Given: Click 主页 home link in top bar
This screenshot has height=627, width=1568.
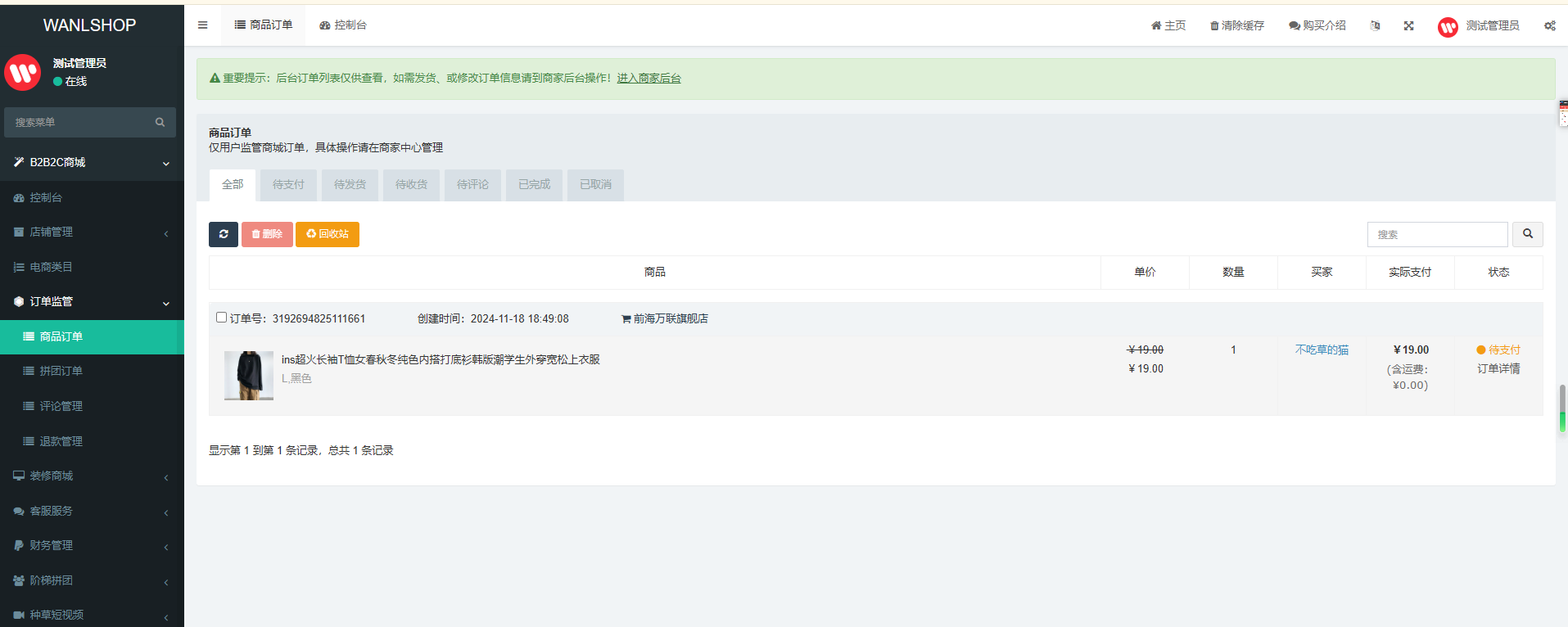Looking at the screenshot, I should point(1168,25).
